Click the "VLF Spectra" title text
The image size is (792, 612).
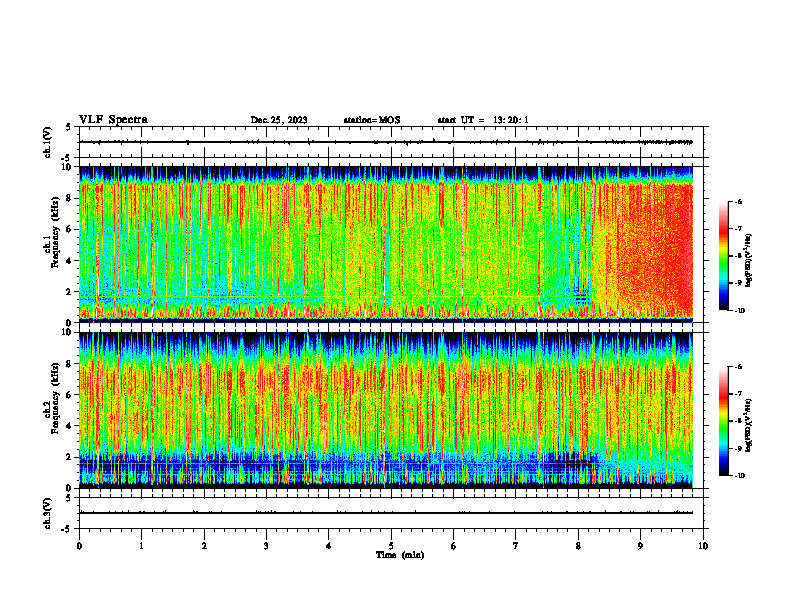point(113,120)
